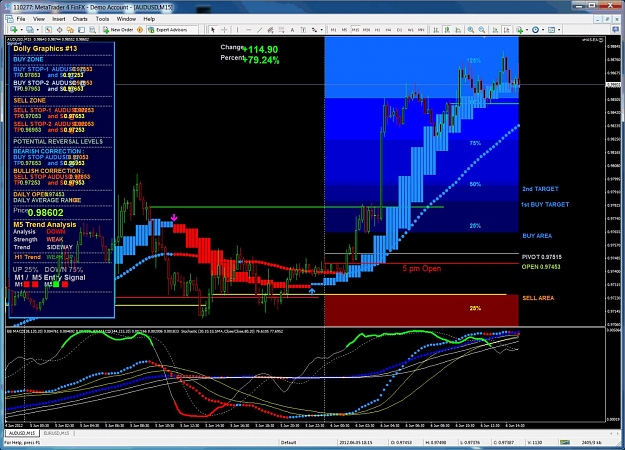625x450 pixels.
Task: Zoom out on the chart
Action: [482, 29]
